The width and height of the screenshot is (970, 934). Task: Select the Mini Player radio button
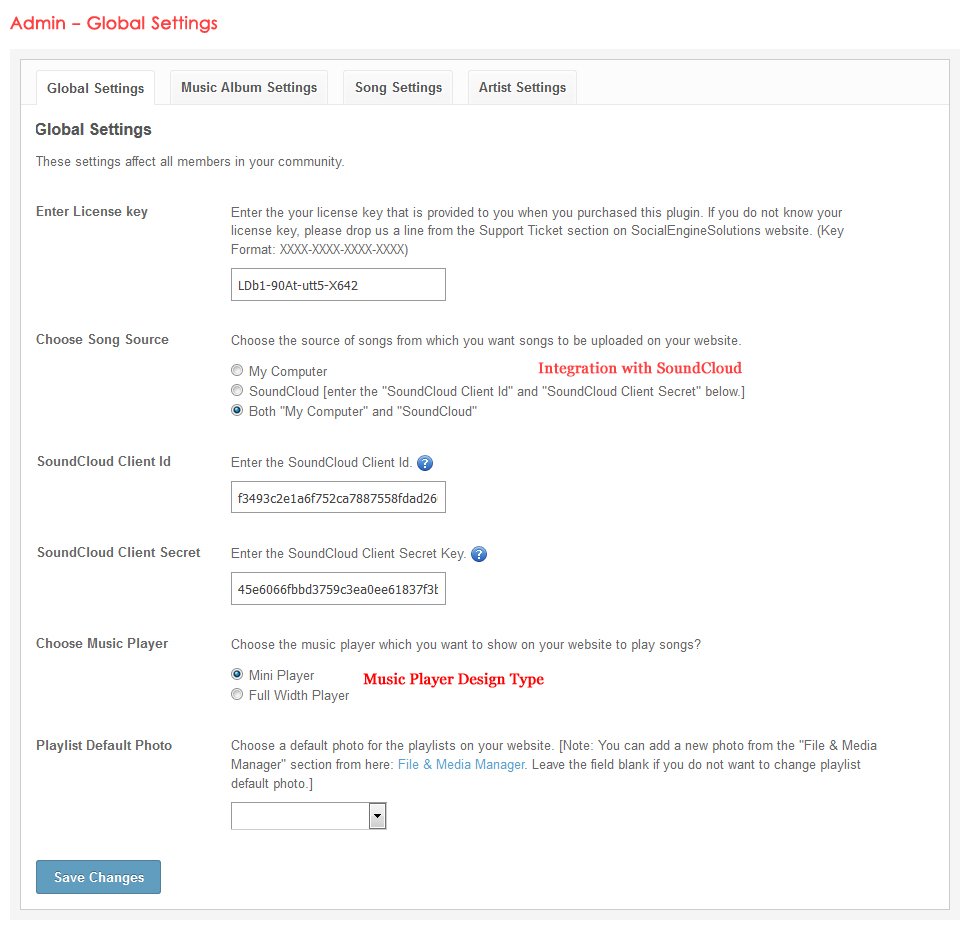pyautogui.click(x=237, y=675)
